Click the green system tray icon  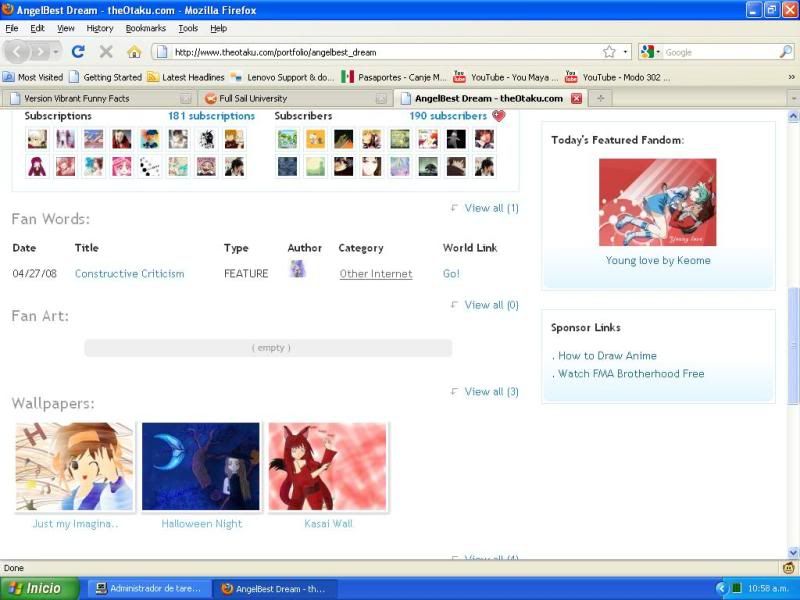coord(735,588)
